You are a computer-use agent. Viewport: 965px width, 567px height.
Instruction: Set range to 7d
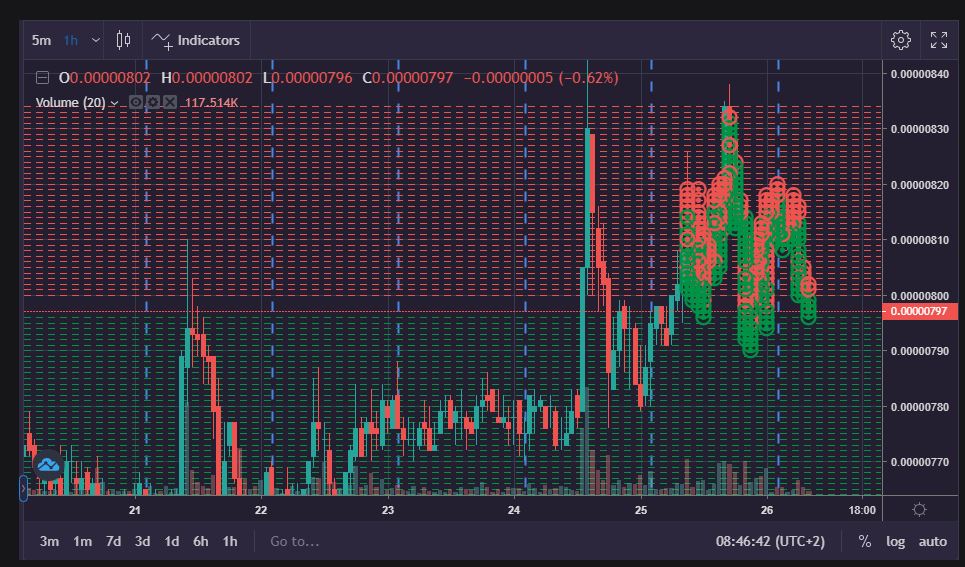coord(113,541)
